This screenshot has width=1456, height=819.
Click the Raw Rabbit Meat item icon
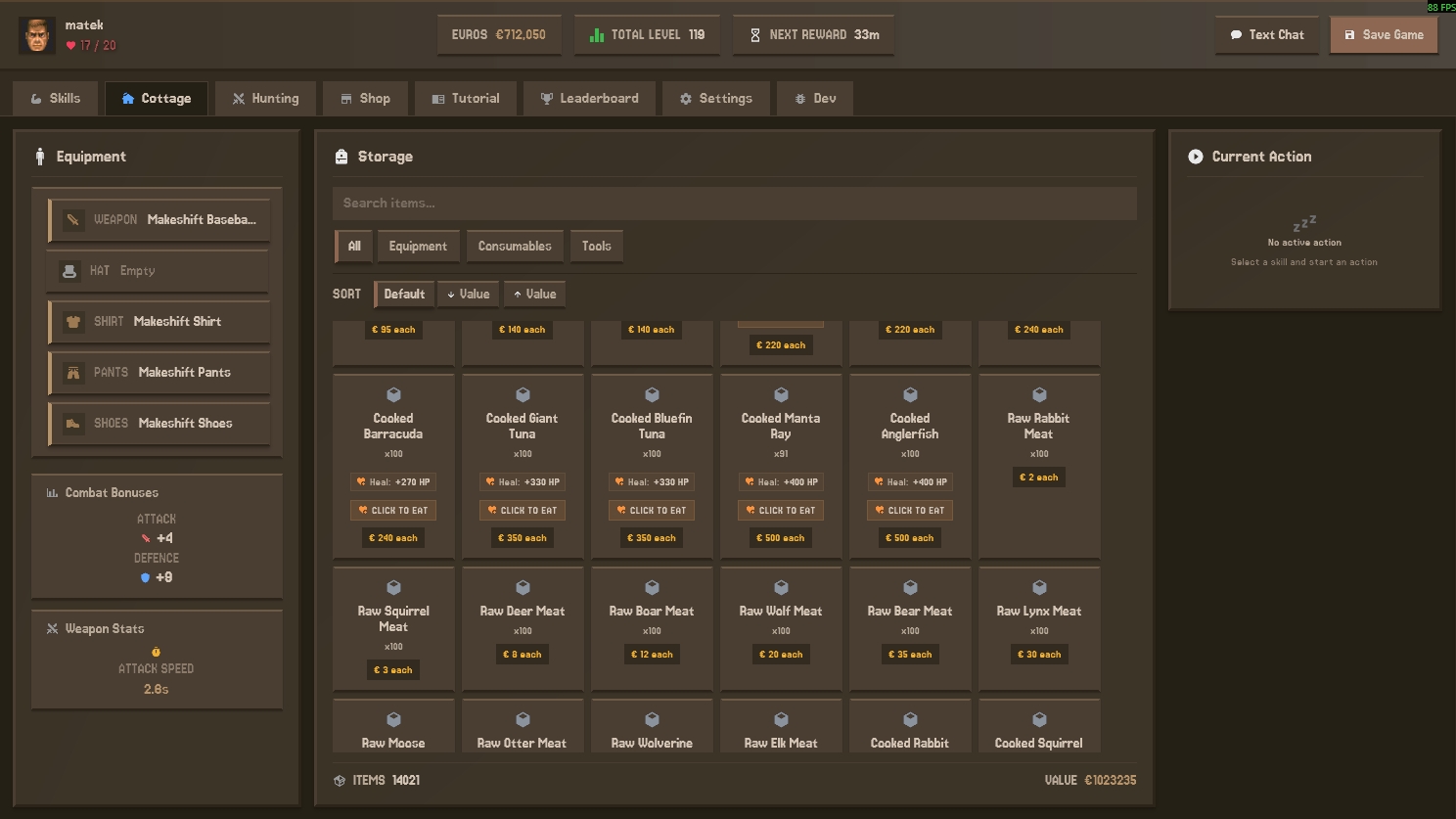tap(1039, 395)
